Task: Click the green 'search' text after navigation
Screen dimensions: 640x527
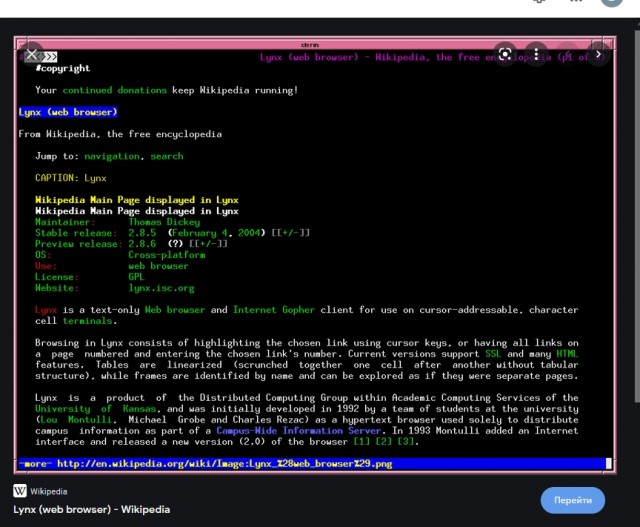Action: point(167,156)
